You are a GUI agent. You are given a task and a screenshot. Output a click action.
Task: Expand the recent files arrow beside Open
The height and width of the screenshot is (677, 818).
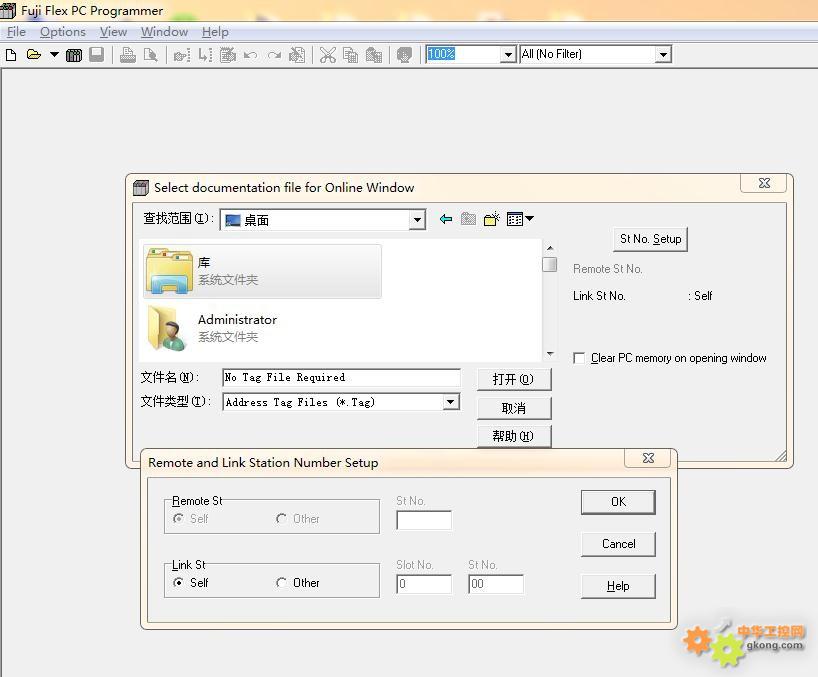click(54, 55)
